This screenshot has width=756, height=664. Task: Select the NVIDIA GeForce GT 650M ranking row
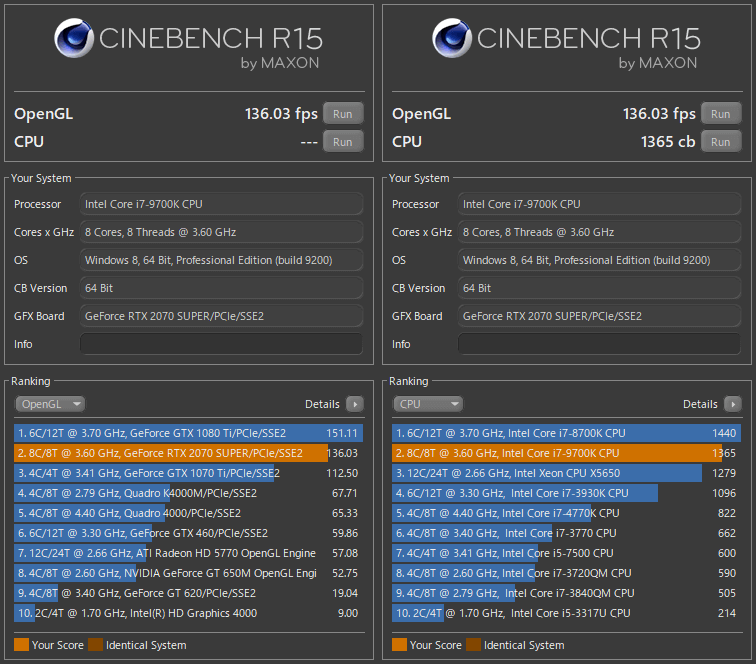click(x=189, y=573)
